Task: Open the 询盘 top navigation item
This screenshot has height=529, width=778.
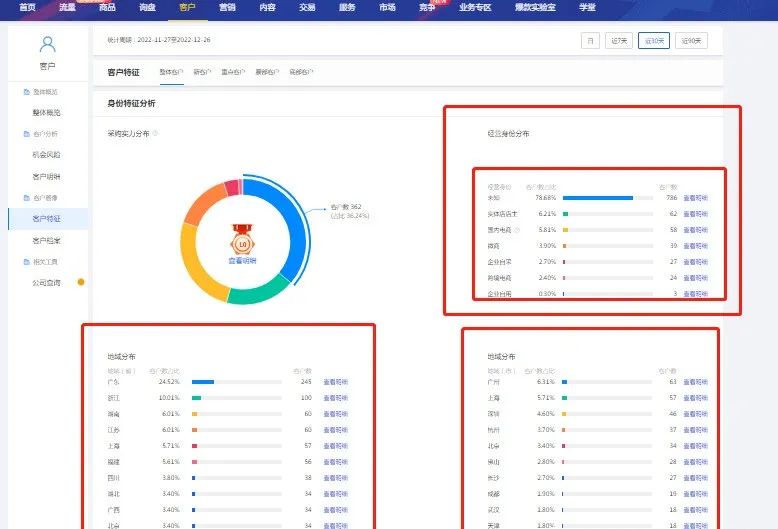Action: click(x=147, y=7)
